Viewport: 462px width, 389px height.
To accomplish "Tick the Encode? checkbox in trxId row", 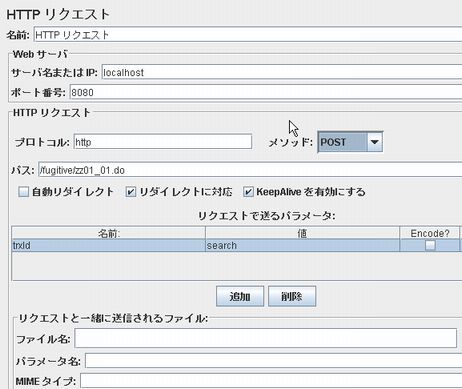I will (x=430, y=245).
